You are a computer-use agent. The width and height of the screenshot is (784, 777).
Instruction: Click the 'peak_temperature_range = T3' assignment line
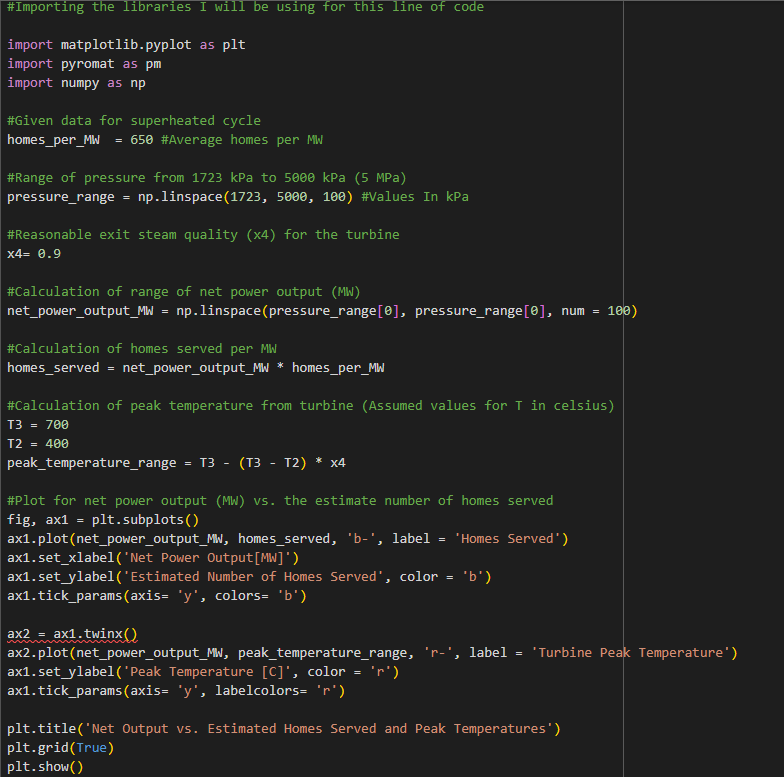pyautogui.click(x=176, y=463)
